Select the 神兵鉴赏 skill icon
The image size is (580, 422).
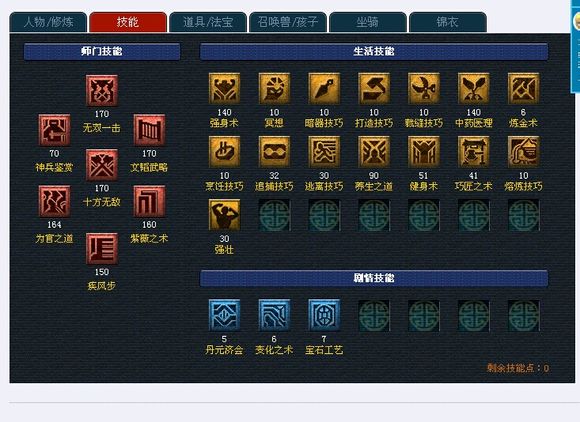pos(54,130)
